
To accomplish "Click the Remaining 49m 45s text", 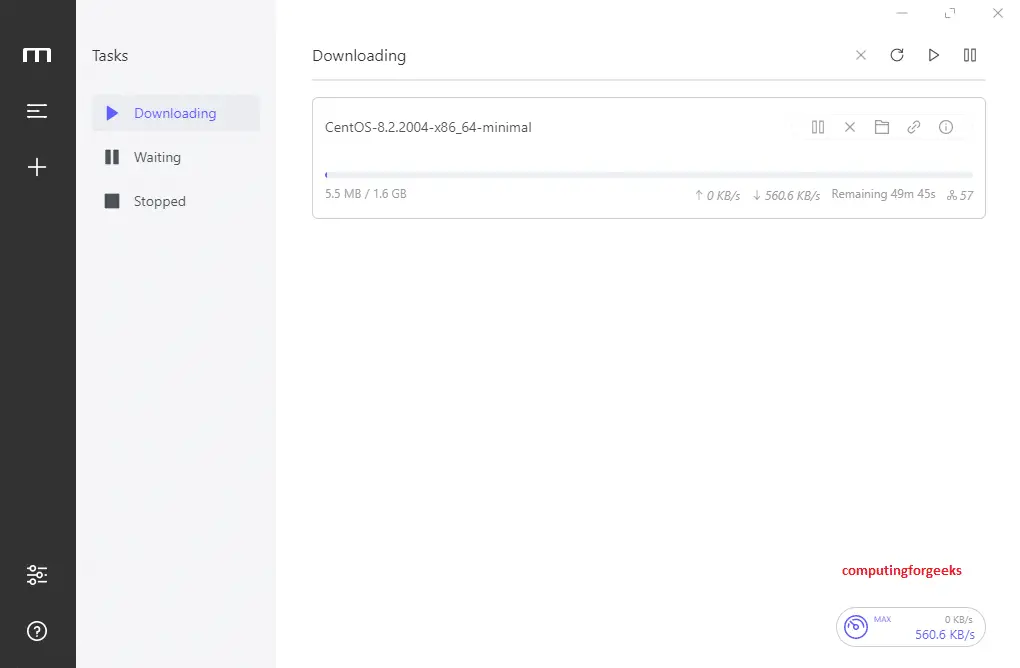I will [883, 194].
